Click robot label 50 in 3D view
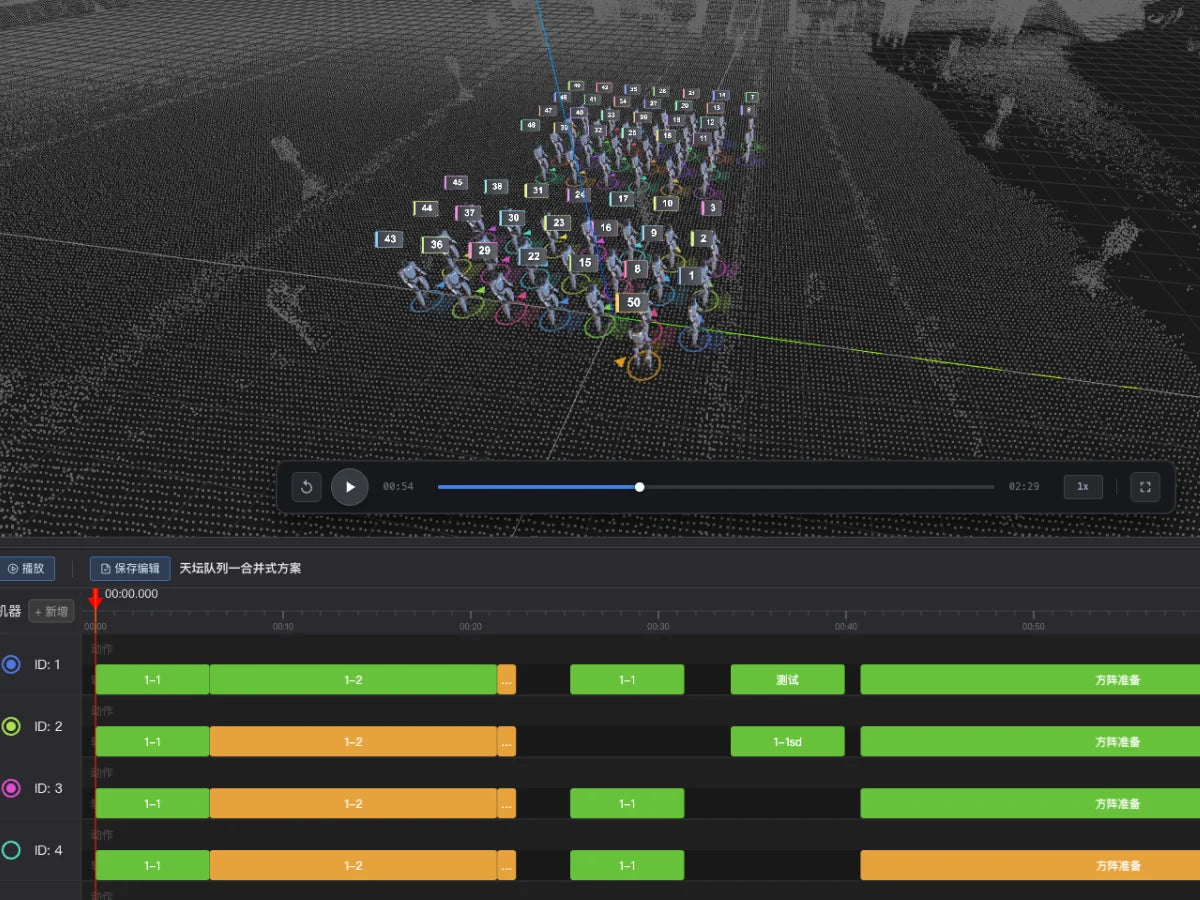This screenshot has height=900, width=1200. point(632,302)
